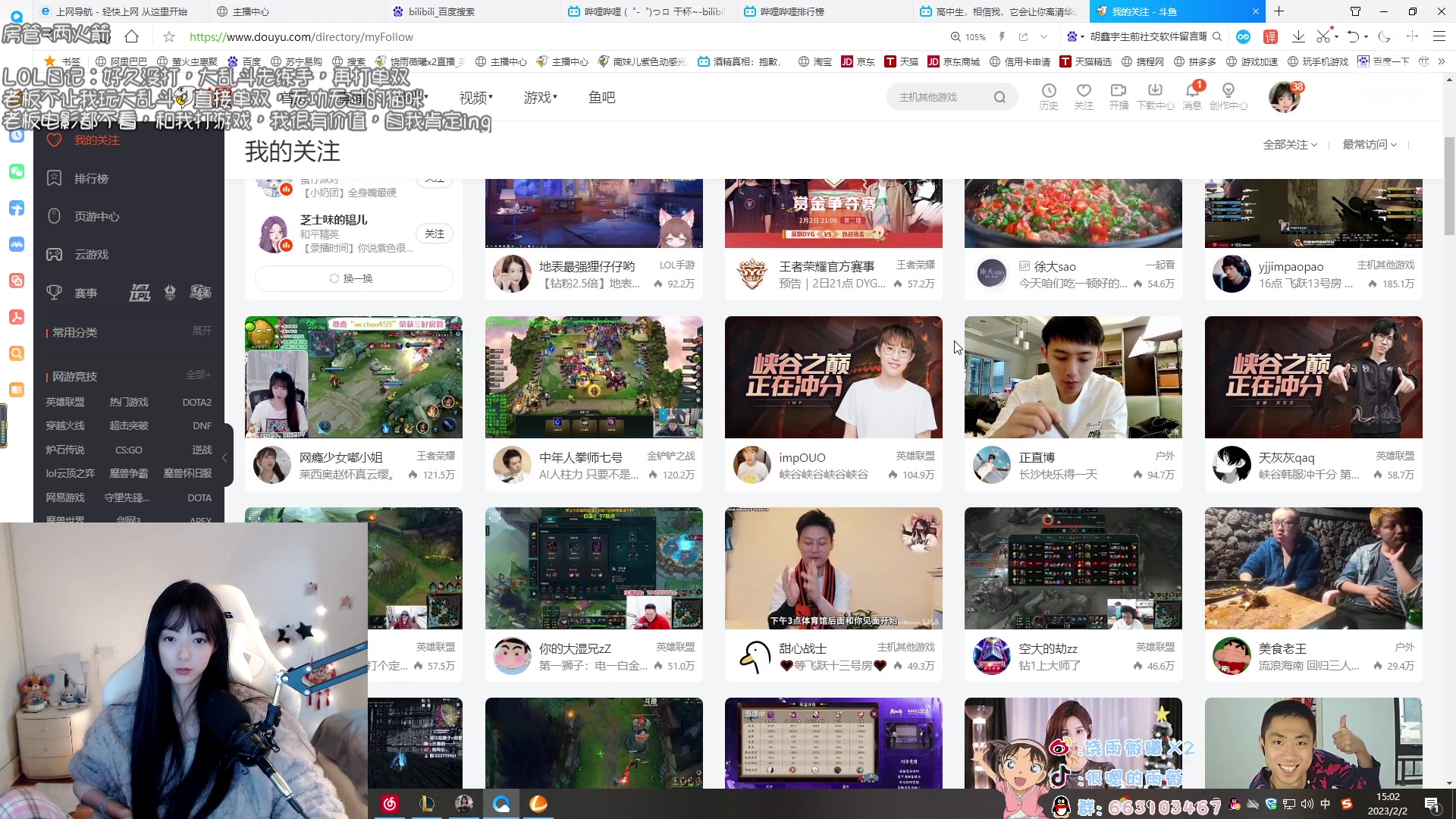Open the 视频 nav dropdown
The width and height of the screenshot is (1456, 819).
tap(475, 97)
